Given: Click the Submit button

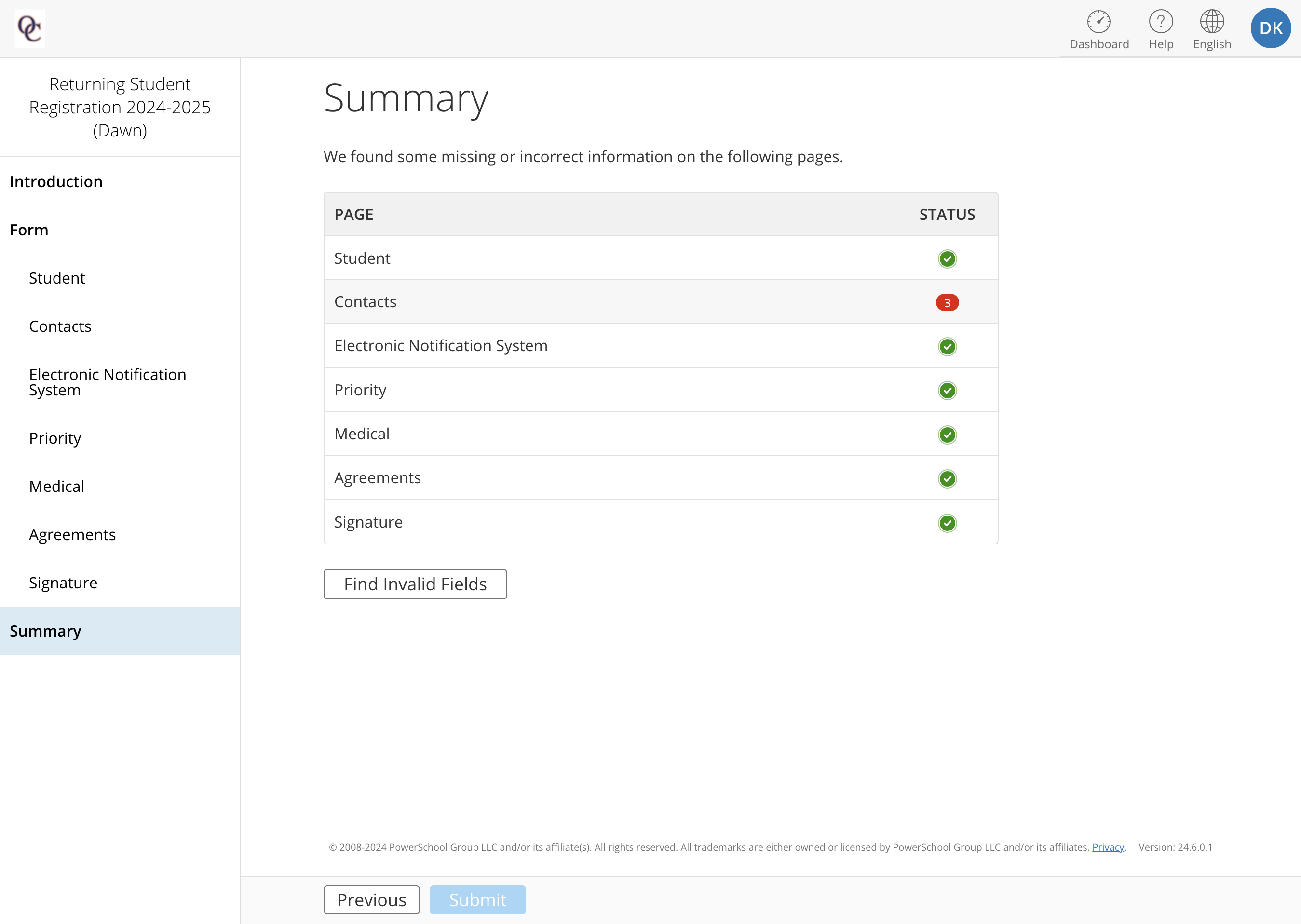Looking at the screenshot, I should click(x=477, y=900).
